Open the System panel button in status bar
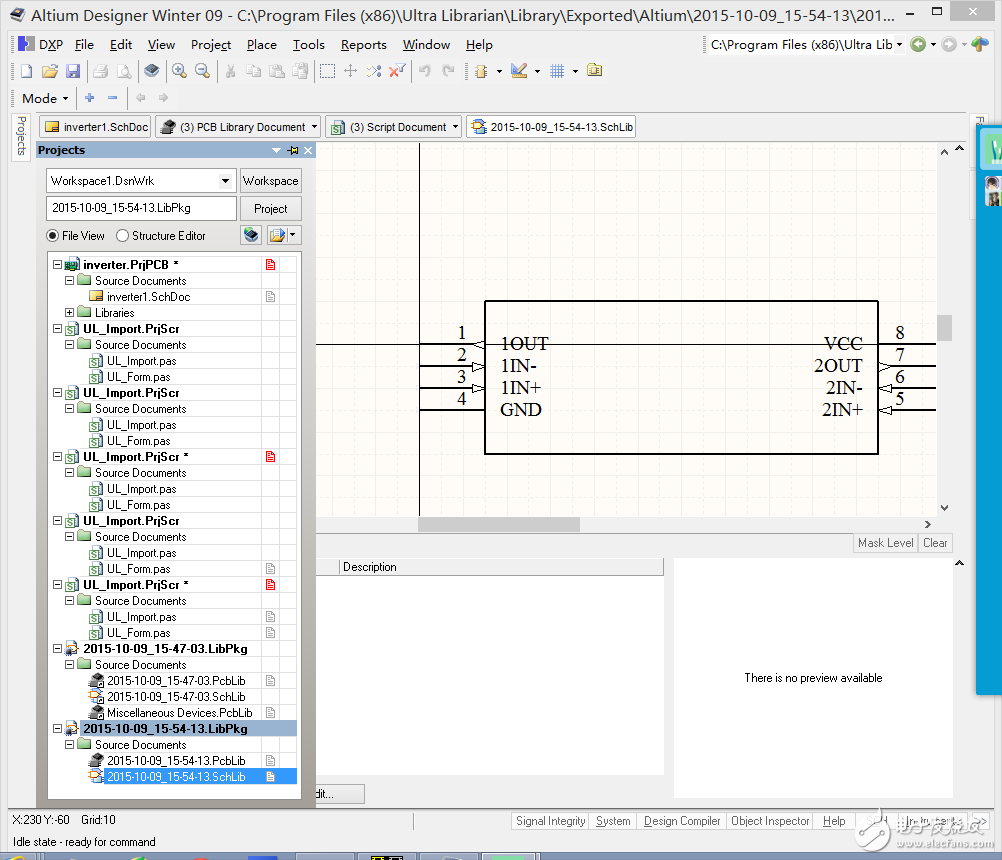This screenshot has width=1002, height=860. (613, 820)
